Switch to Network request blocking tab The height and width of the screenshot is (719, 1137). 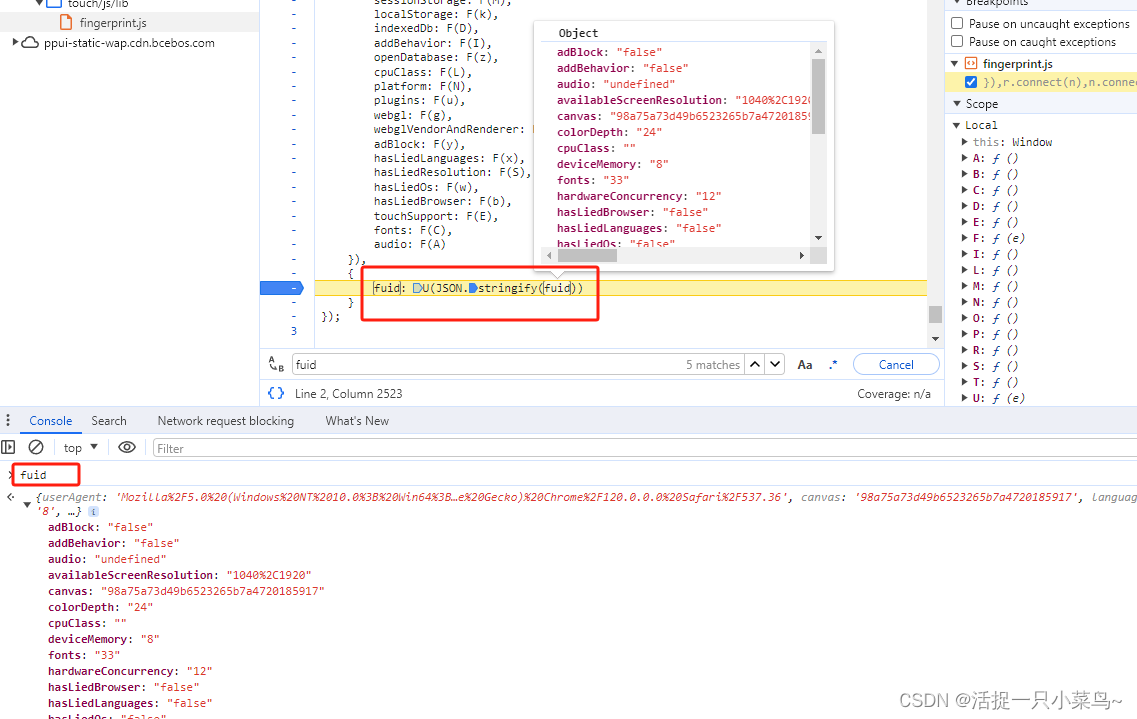(225, 421)
